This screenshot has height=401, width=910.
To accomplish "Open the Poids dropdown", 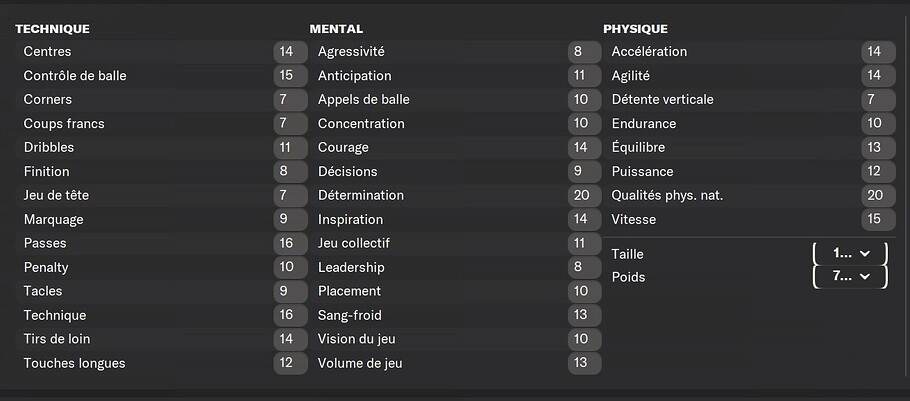I will (x=850, y=277).
